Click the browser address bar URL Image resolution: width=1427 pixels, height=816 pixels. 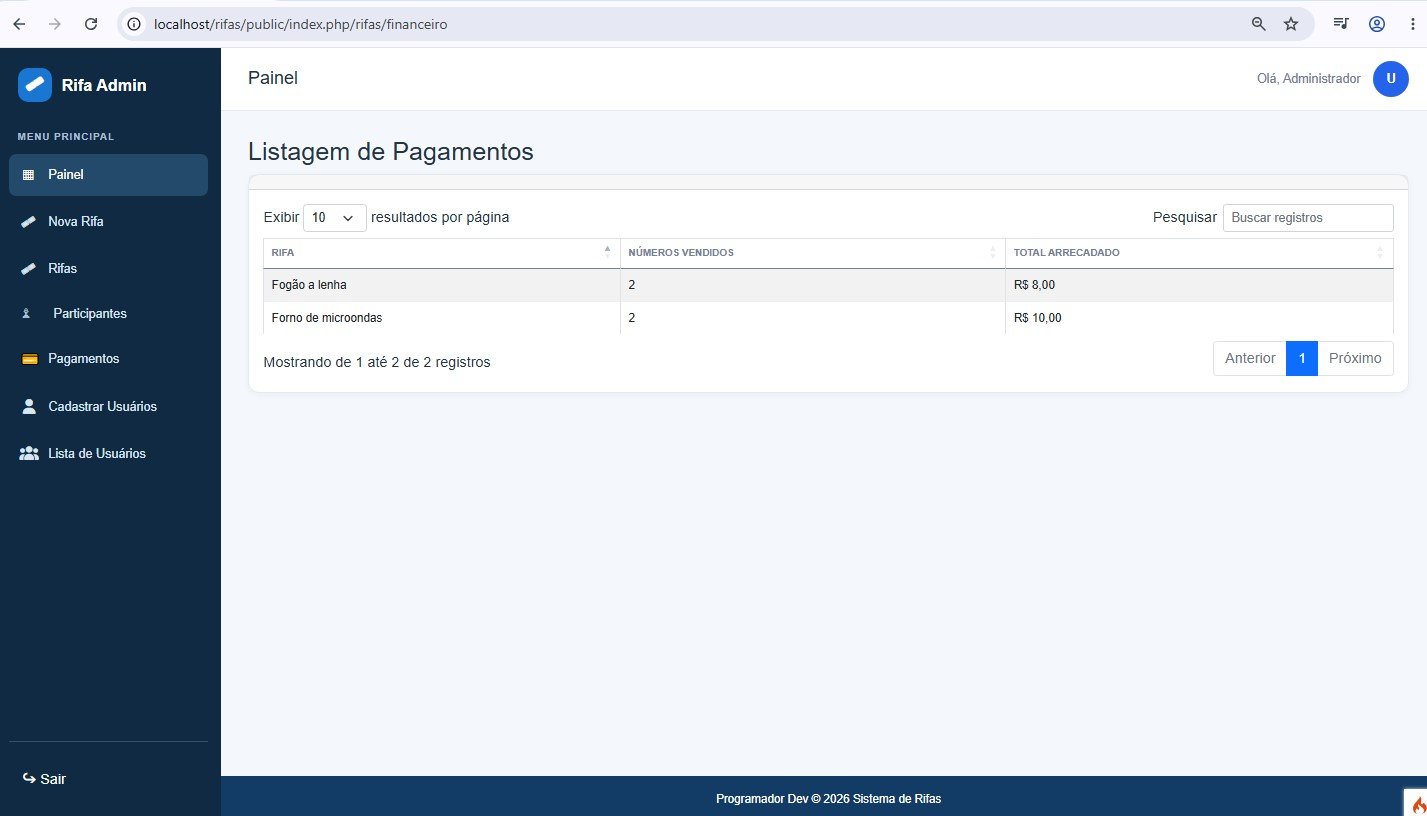click(300, 24)
